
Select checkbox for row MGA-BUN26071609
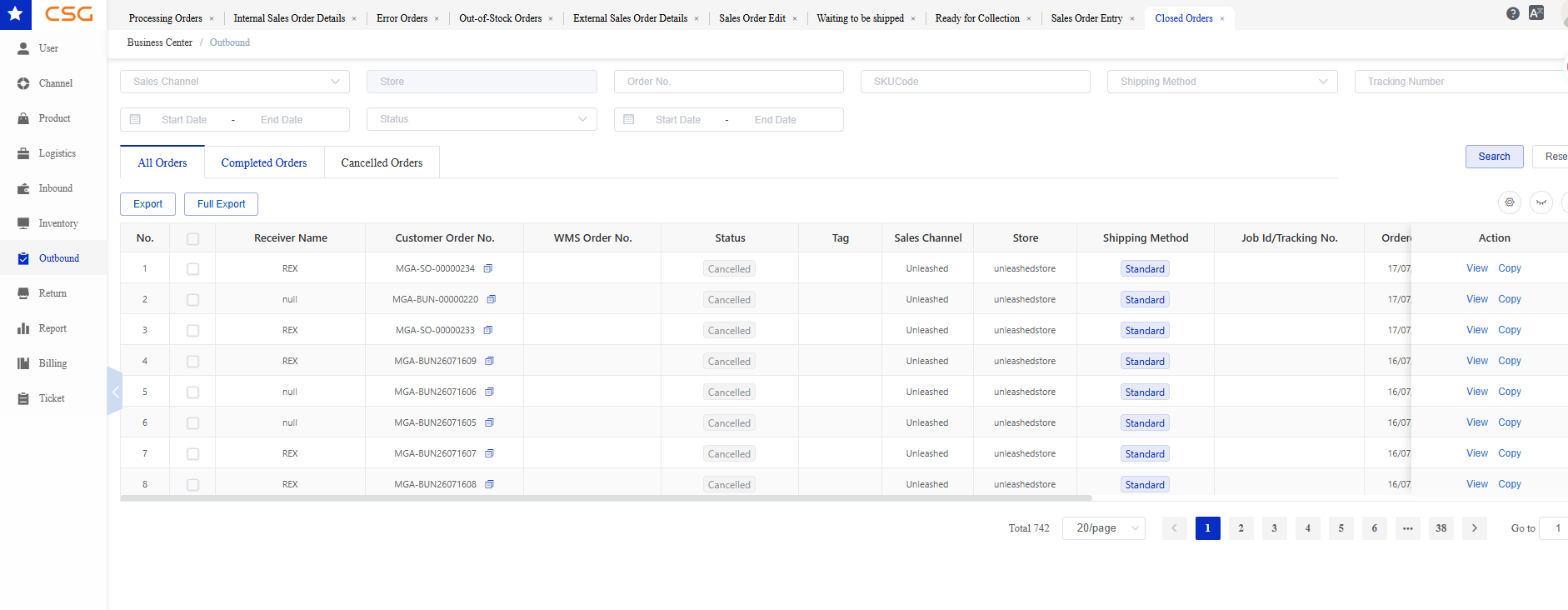193,362
